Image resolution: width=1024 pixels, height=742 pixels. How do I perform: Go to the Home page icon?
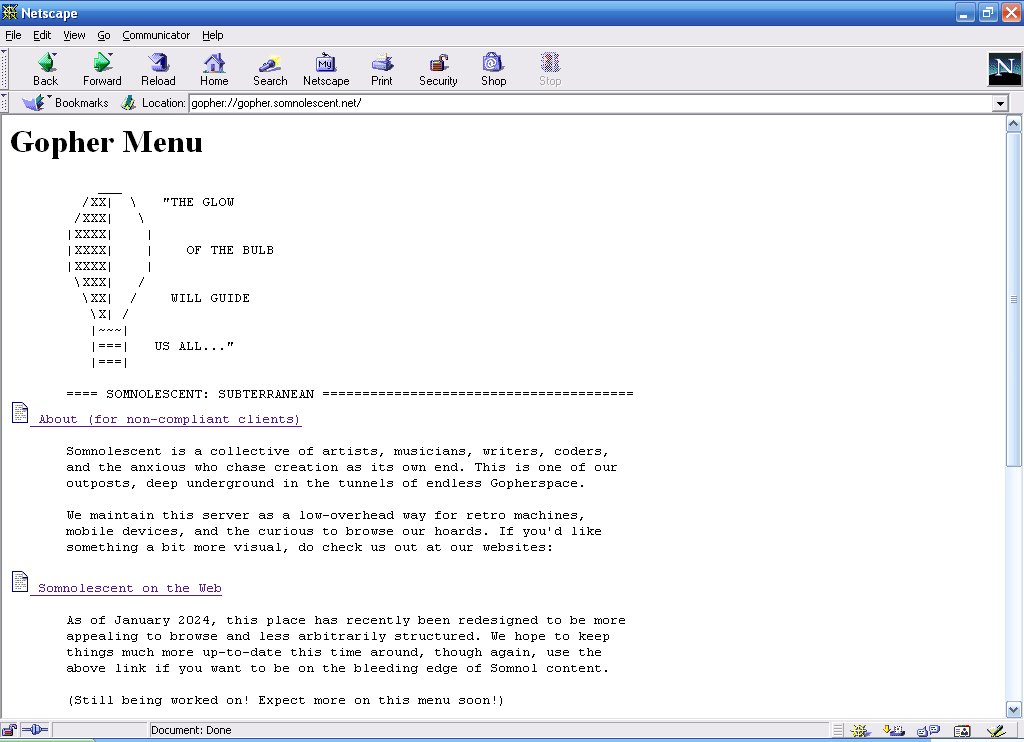214,69
